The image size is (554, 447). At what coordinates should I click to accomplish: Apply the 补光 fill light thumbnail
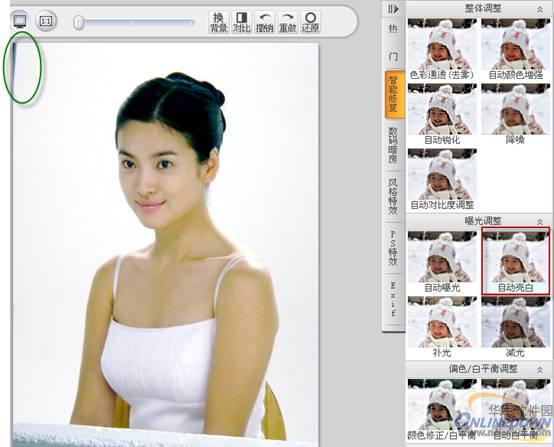coord(442,327)
